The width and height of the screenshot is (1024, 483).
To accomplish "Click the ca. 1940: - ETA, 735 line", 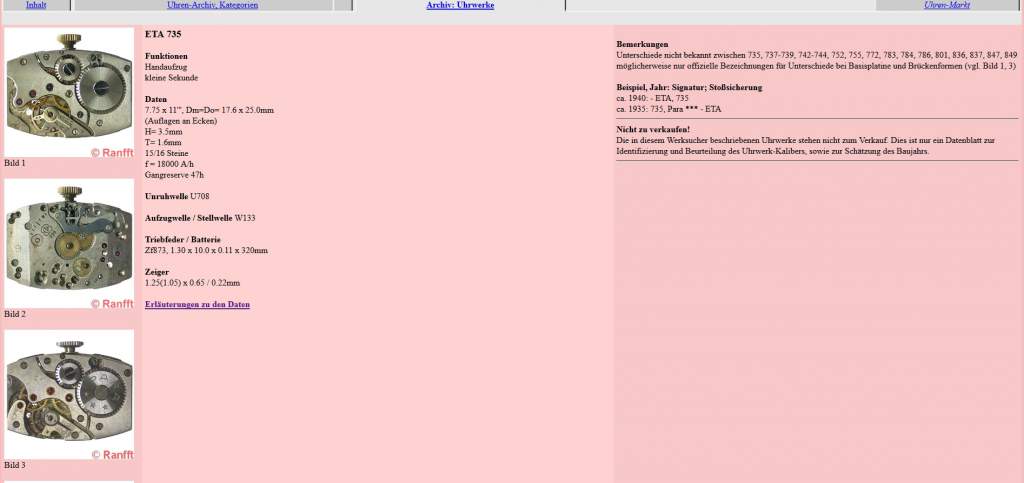I will click(x=652, y=98).
